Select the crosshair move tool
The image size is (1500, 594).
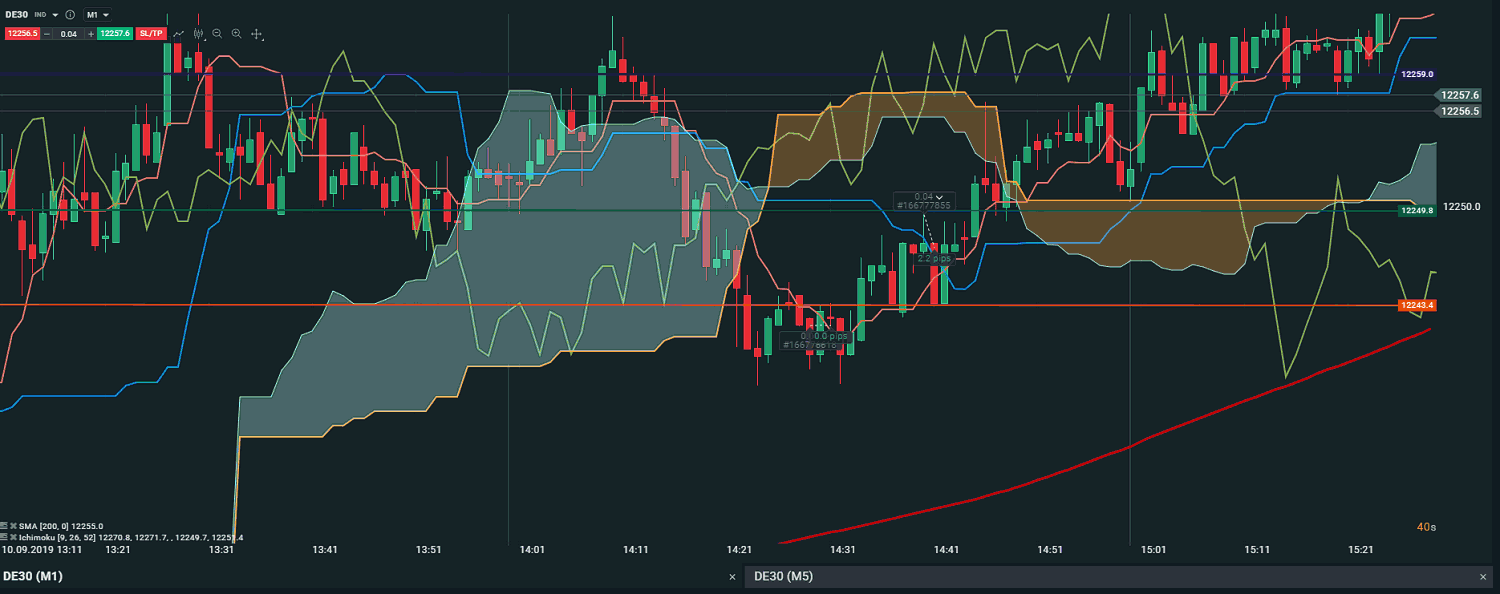tap(257, 34)
